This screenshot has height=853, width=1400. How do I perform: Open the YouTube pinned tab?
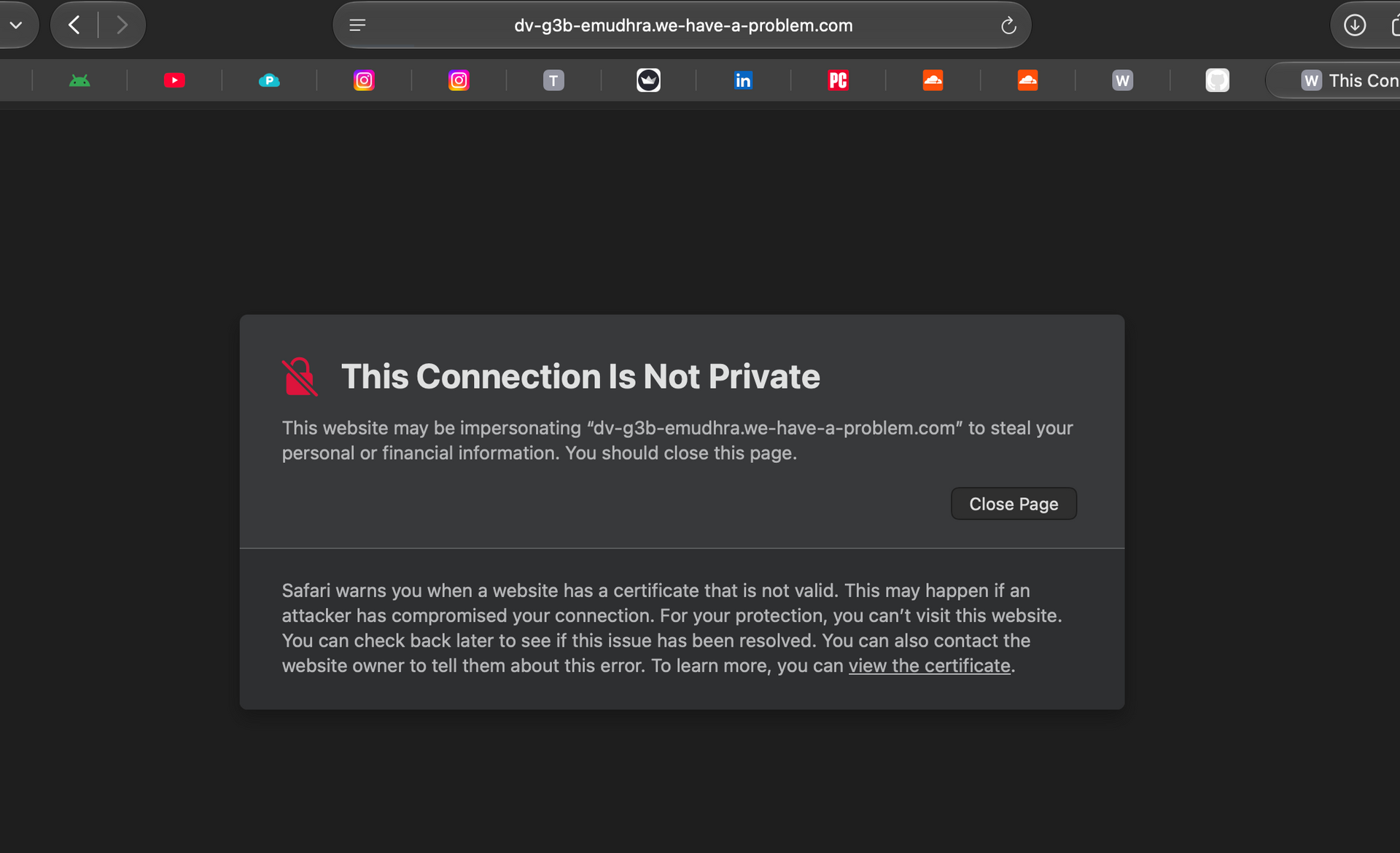pos(174,80)
